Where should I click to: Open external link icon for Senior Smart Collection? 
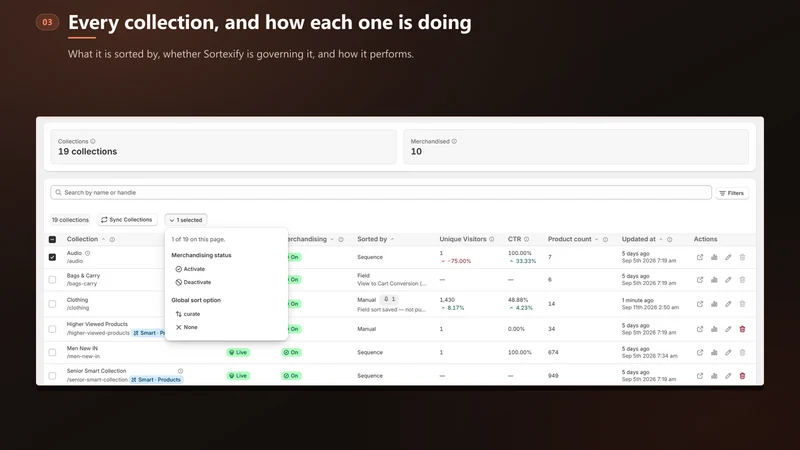click(x=699, y=376)
